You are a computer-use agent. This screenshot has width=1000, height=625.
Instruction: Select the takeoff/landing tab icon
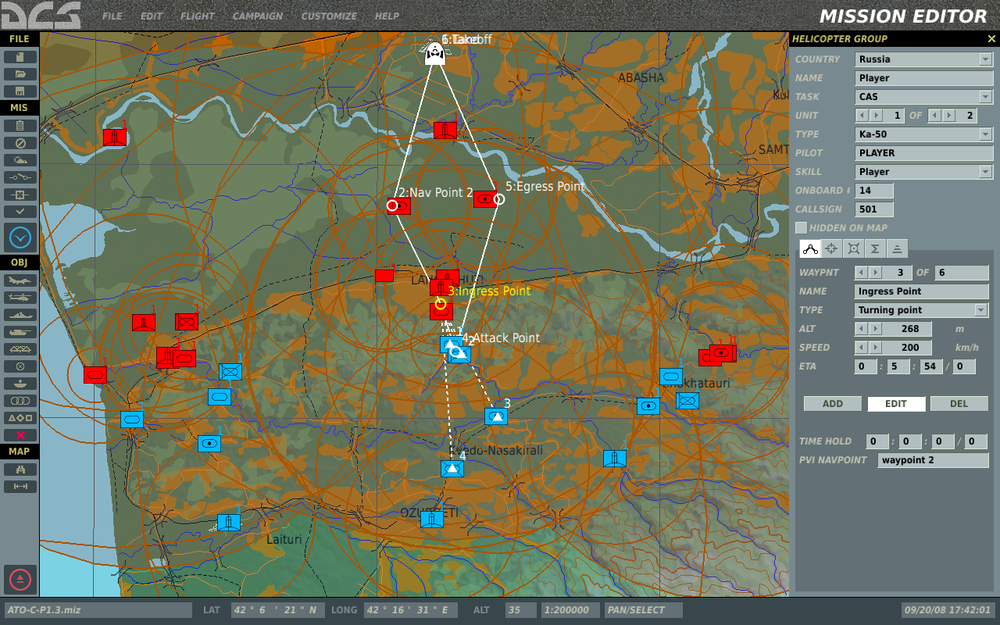click(895, 248)
